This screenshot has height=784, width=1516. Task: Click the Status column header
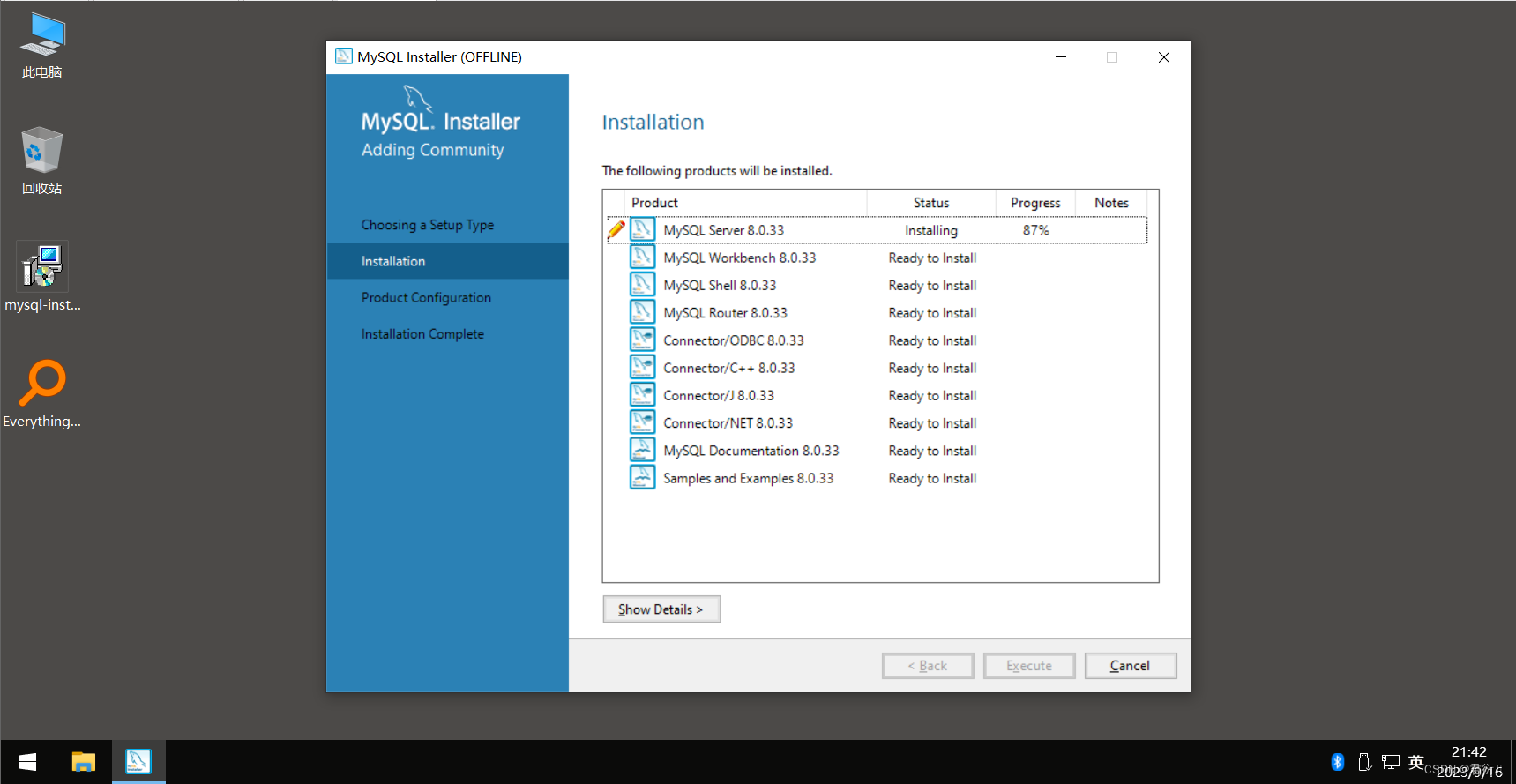[931, 203]
